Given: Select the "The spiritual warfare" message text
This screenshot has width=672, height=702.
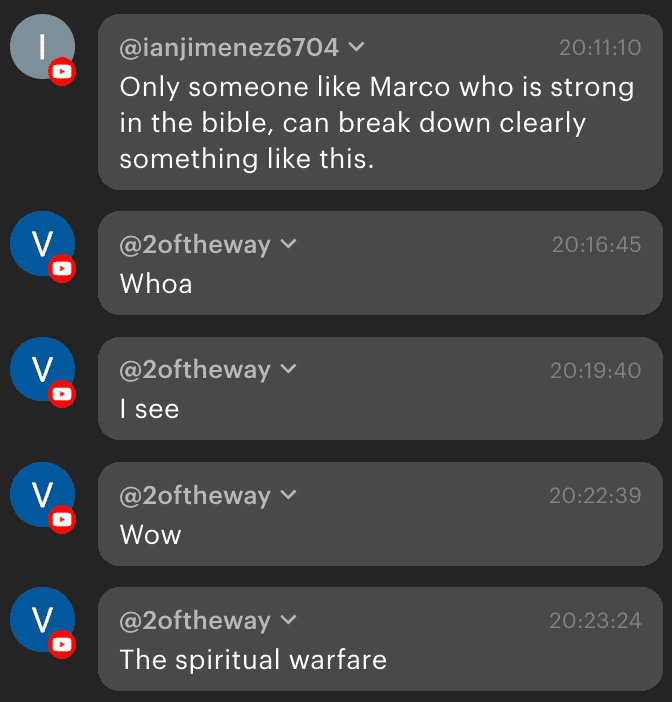Looking at the screenshot, I should point(253,660).
